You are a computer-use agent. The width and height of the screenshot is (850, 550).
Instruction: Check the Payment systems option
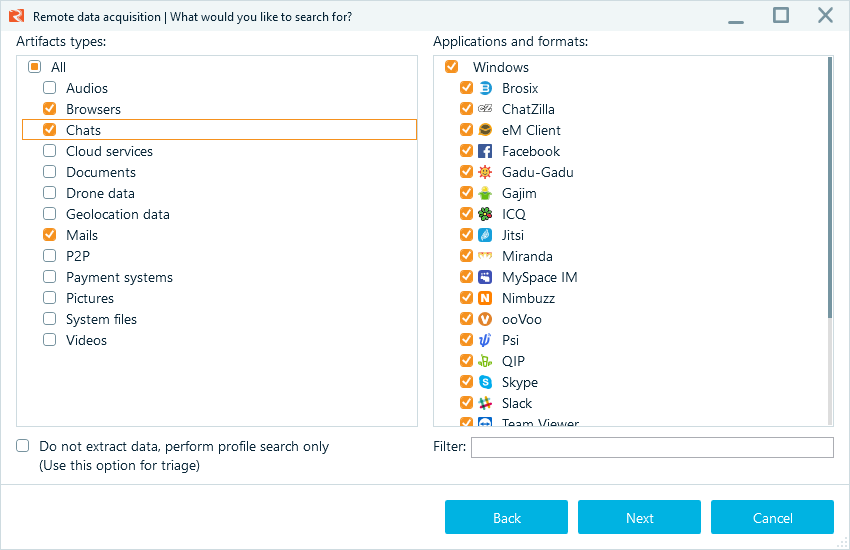[x=49, y=277]
